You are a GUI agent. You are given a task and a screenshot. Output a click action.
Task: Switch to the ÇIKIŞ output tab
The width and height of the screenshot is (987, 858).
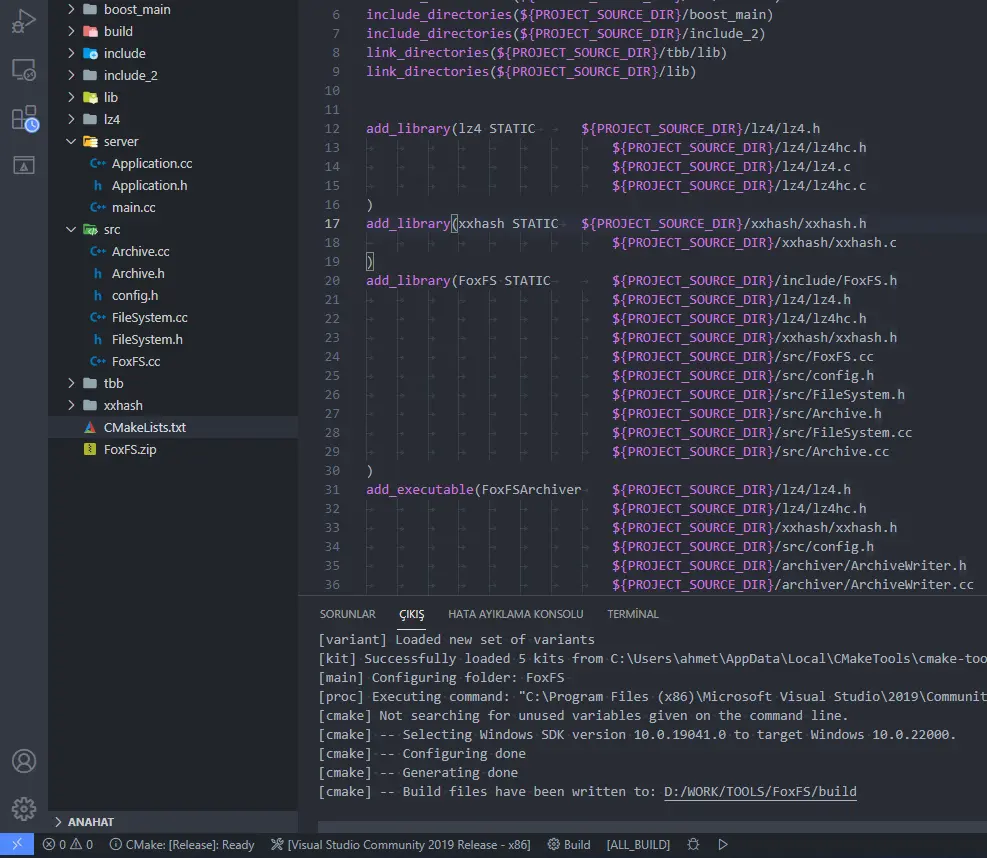coord(412,614)
